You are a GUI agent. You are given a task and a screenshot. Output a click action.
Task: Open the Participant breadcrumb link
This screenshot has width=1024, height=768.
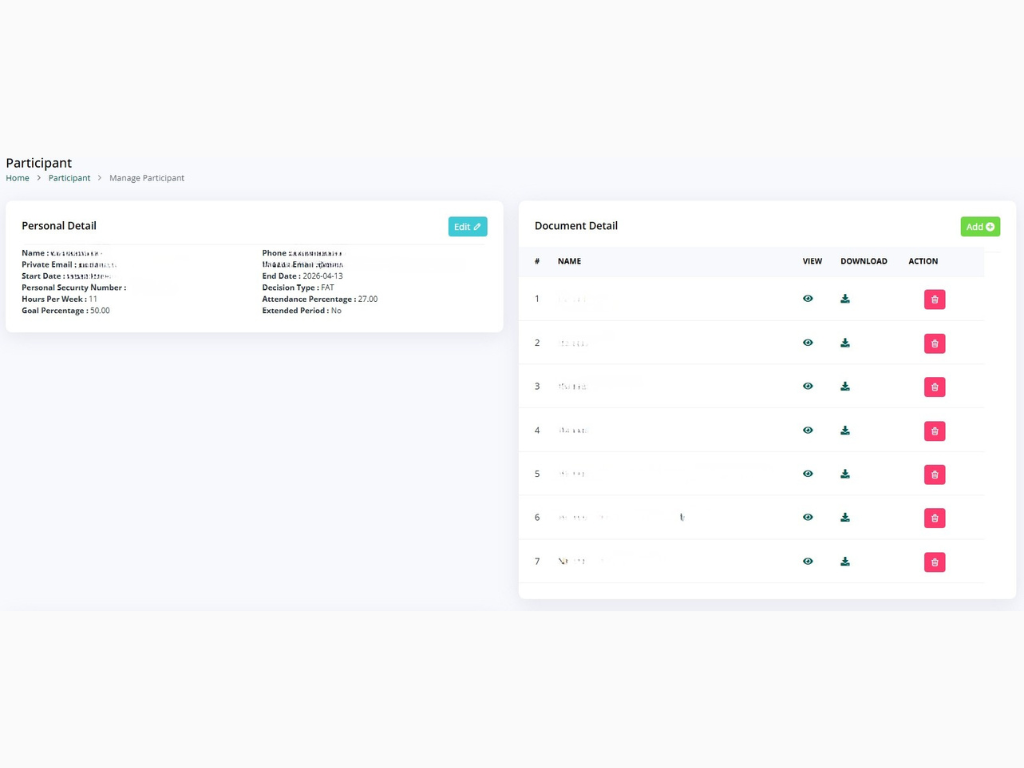pos(69,178)
